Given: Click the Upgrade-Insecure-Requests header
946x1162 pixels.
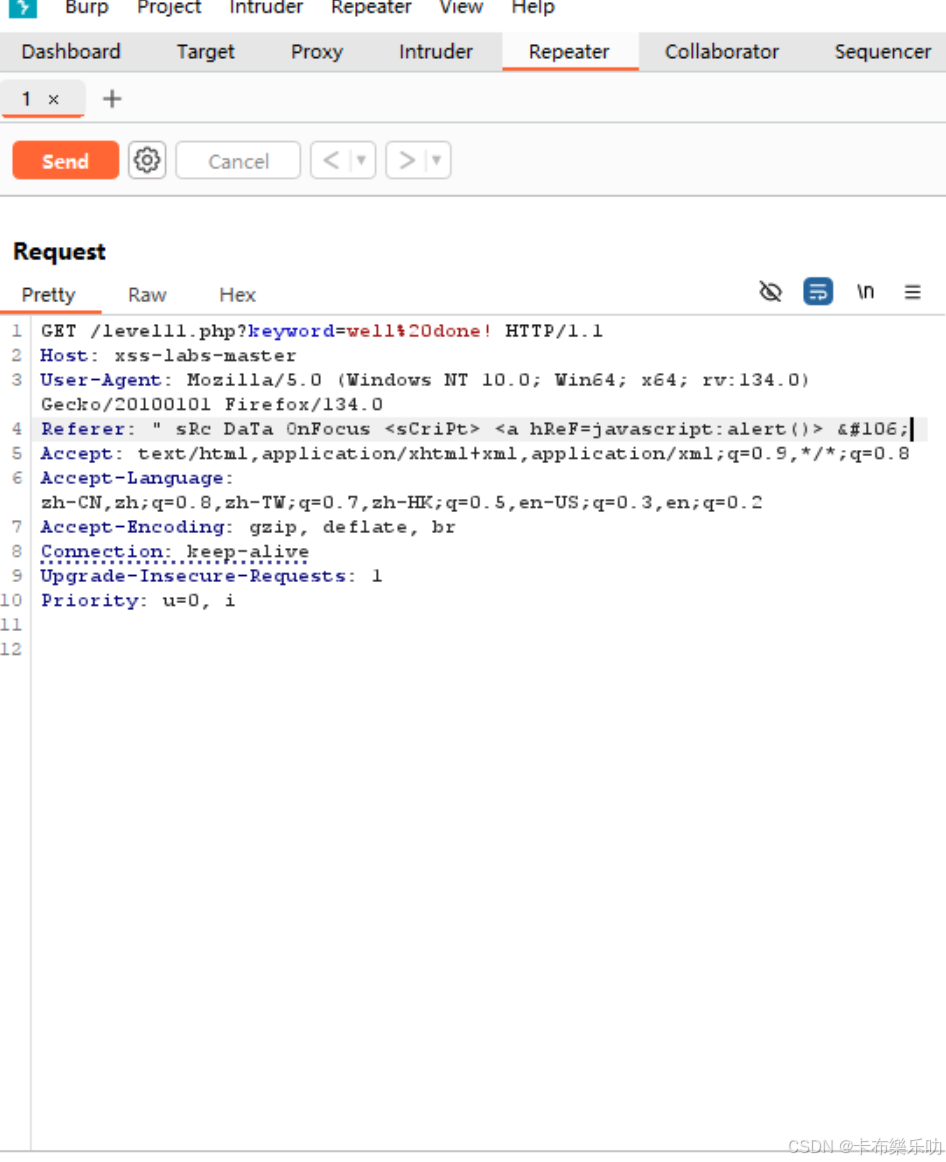Looking at the screenshot, I should click(193, 576).
